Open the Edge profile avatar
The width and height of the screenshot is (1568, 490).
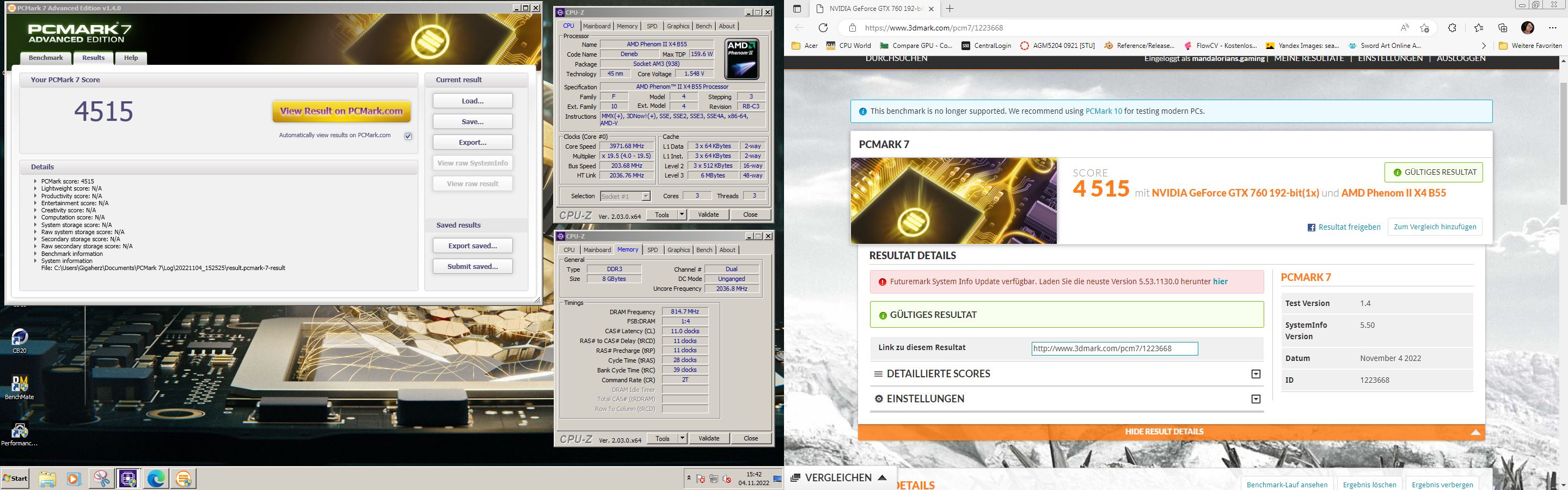pos(1527,27)
